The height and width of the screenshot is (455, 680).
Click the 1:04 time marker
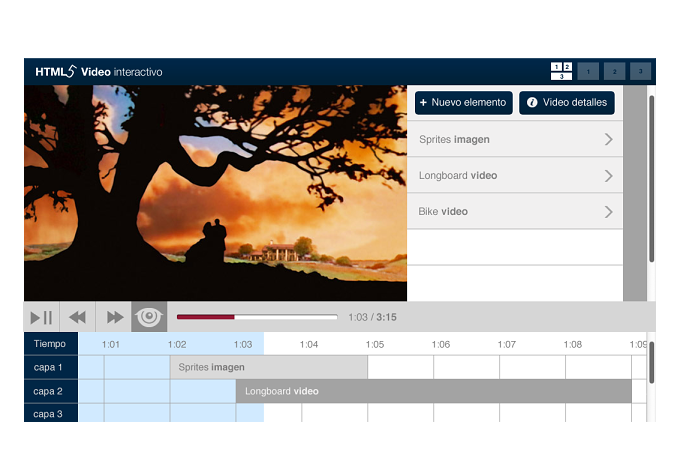coord(309,344)
